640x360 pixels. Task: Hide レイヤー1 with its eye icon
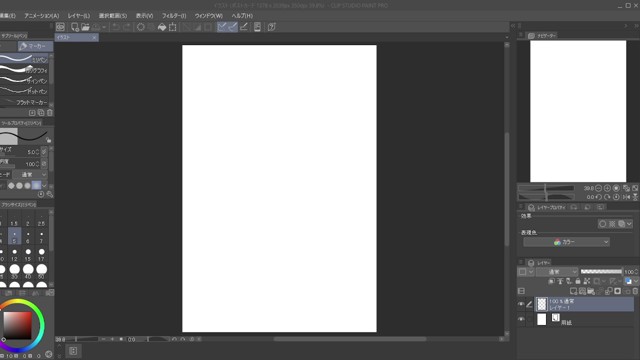pyautogui.click(x=521, y=304)
